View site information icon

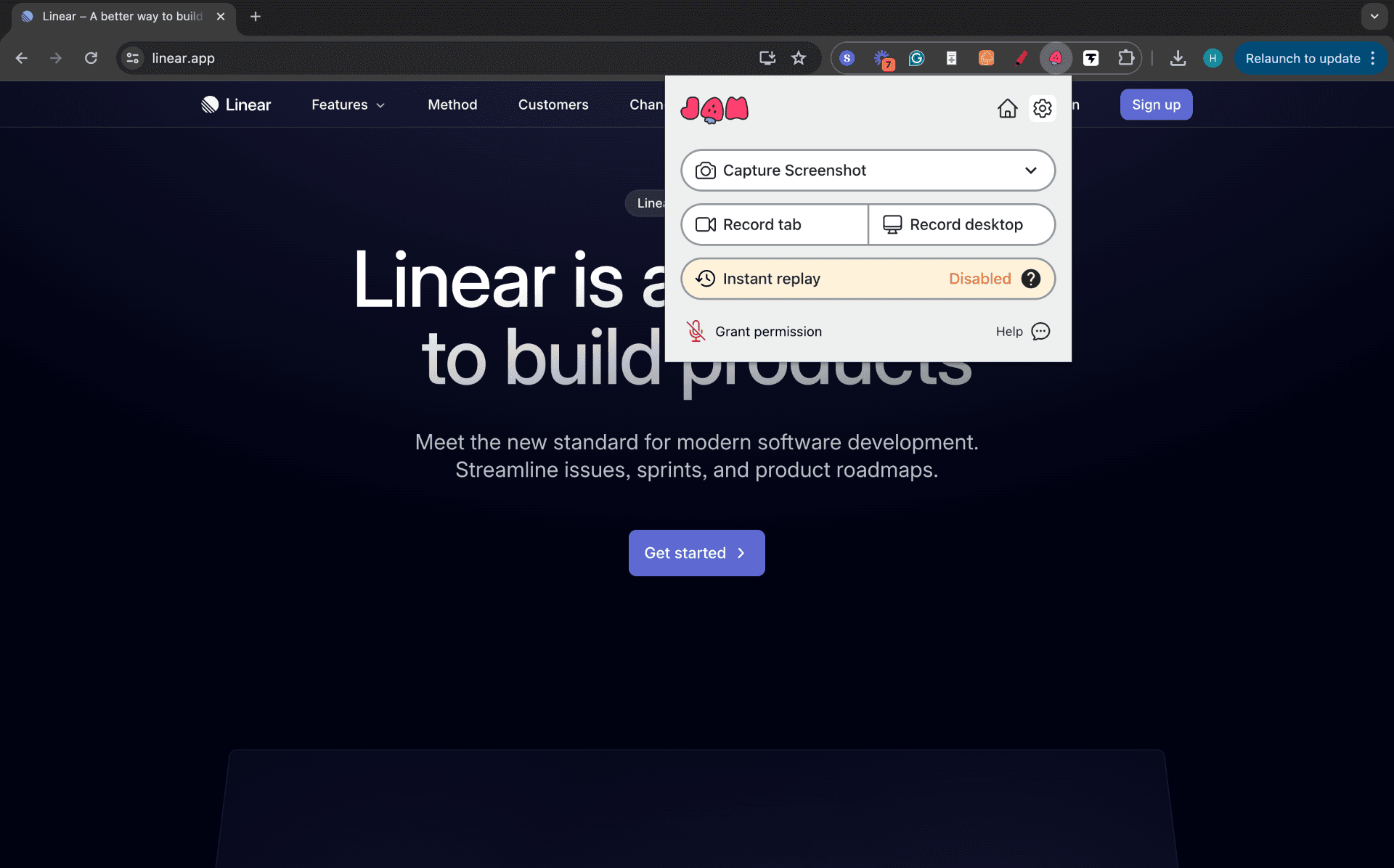133,58
